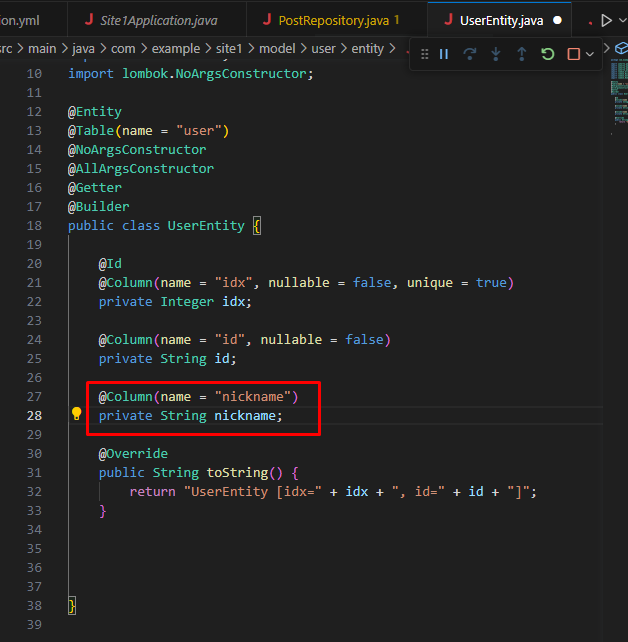The width and height of the screenshot is (628, 642).
Task: Click the debug Step Over icon
Action: point(470,54)
